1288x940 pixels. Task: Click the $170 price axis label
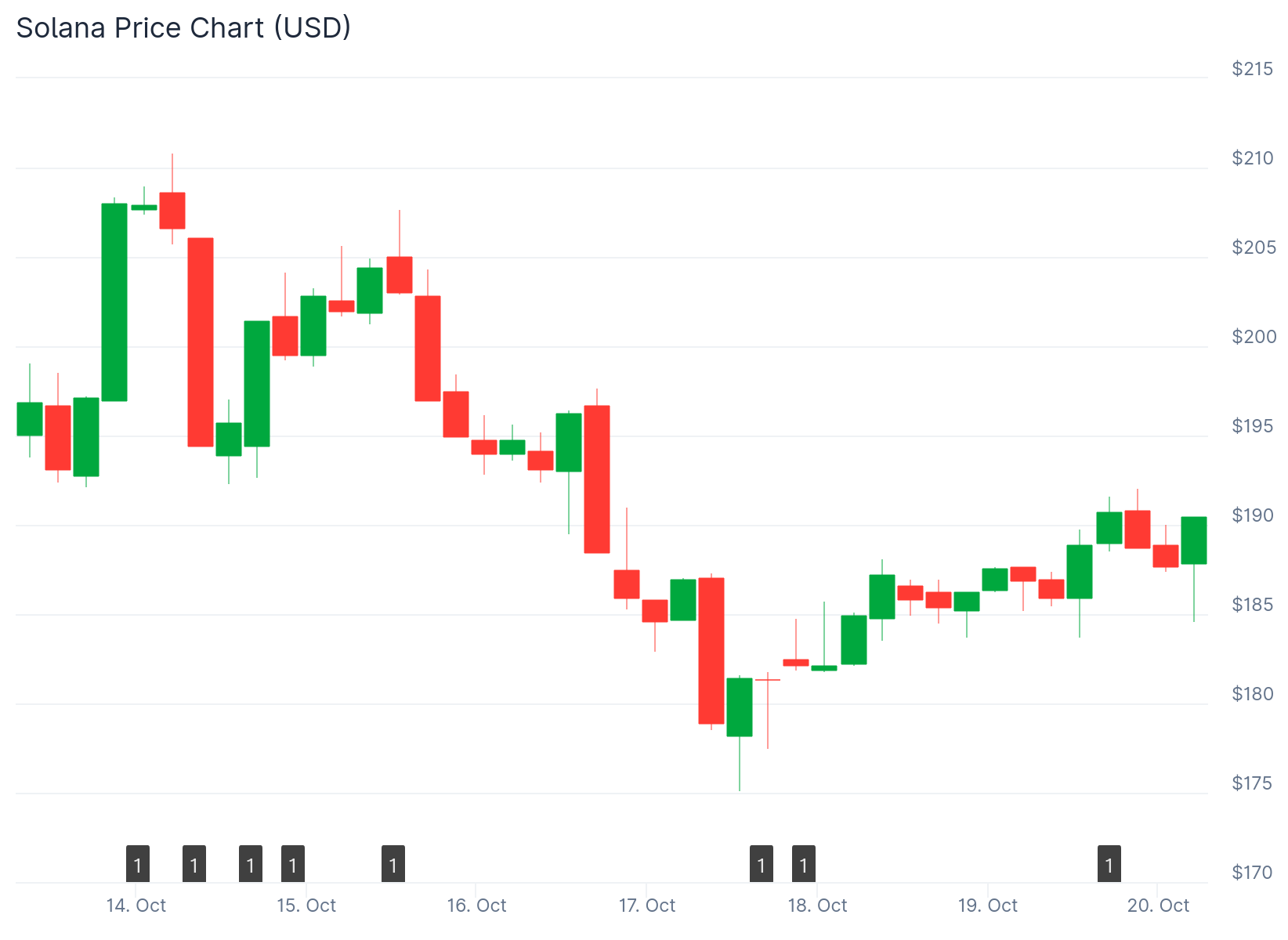(x=1252, y=873)
